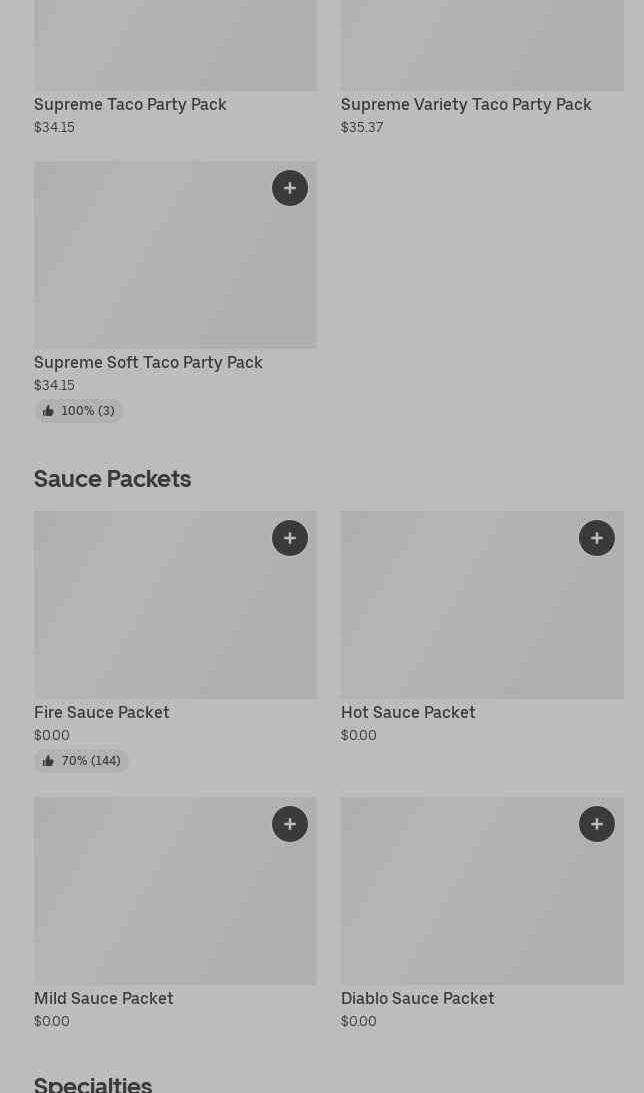Click thumbs-up icon under Fire Sauce Packet
Screen dimensions: 644x1093
(x=48, y=761)
